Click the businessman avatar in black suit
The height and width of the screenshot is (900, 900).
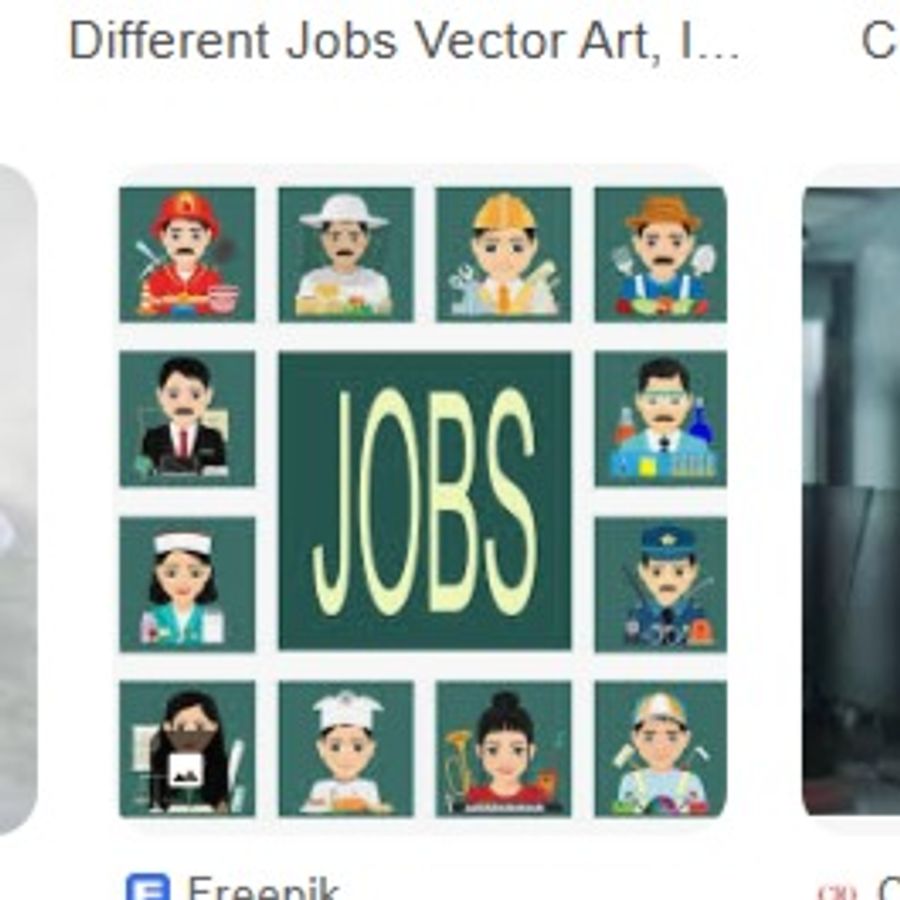187,418
